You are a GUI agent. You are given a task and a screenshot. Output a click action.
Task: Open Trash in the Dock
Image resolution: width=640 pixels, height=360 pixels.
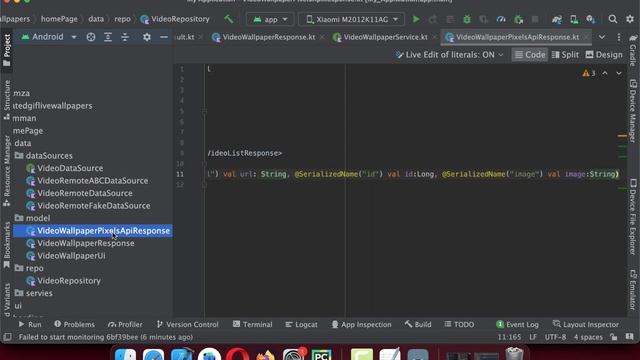(x=514, y=353)
